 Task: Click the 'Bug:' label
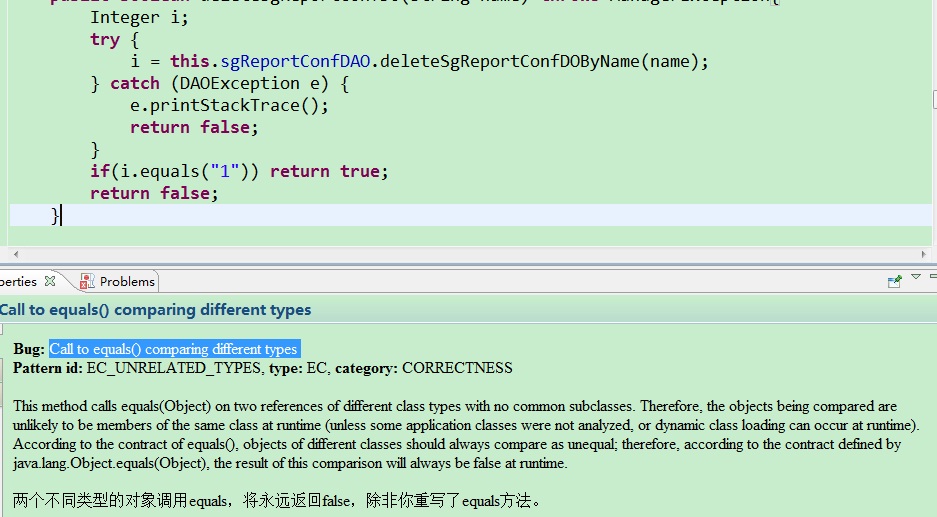click(x=29, y=349)
